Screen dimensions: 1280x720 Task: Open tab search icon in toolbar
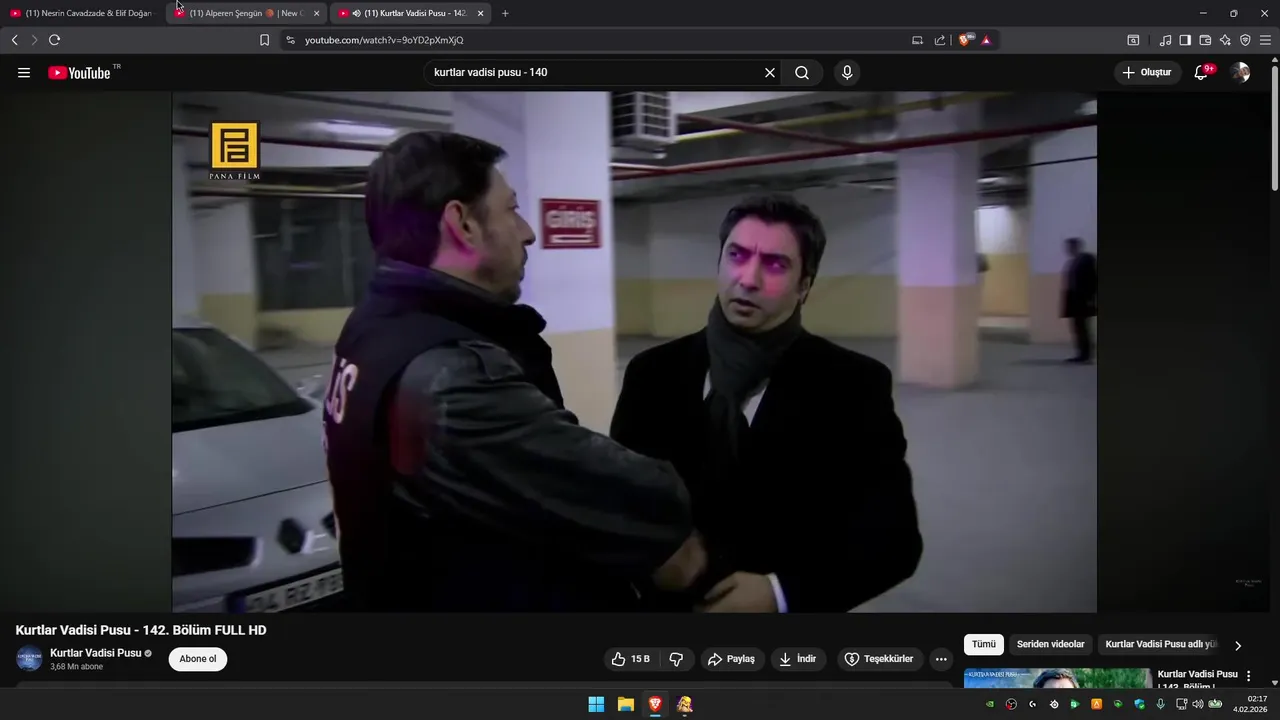[x=1133, y=40]
